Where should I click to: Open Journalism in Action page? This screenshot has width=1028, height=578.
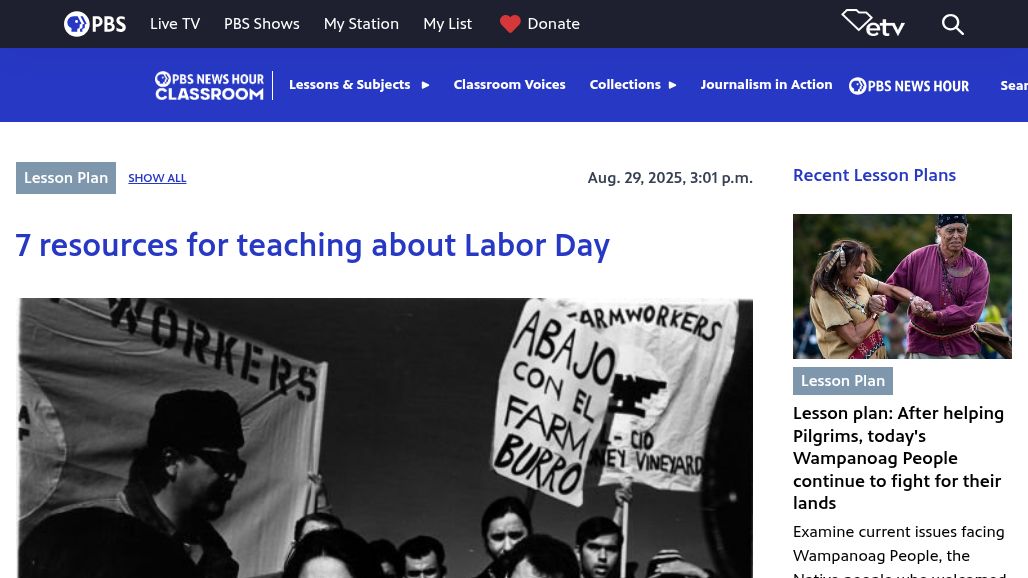click(x=766, y=85)
